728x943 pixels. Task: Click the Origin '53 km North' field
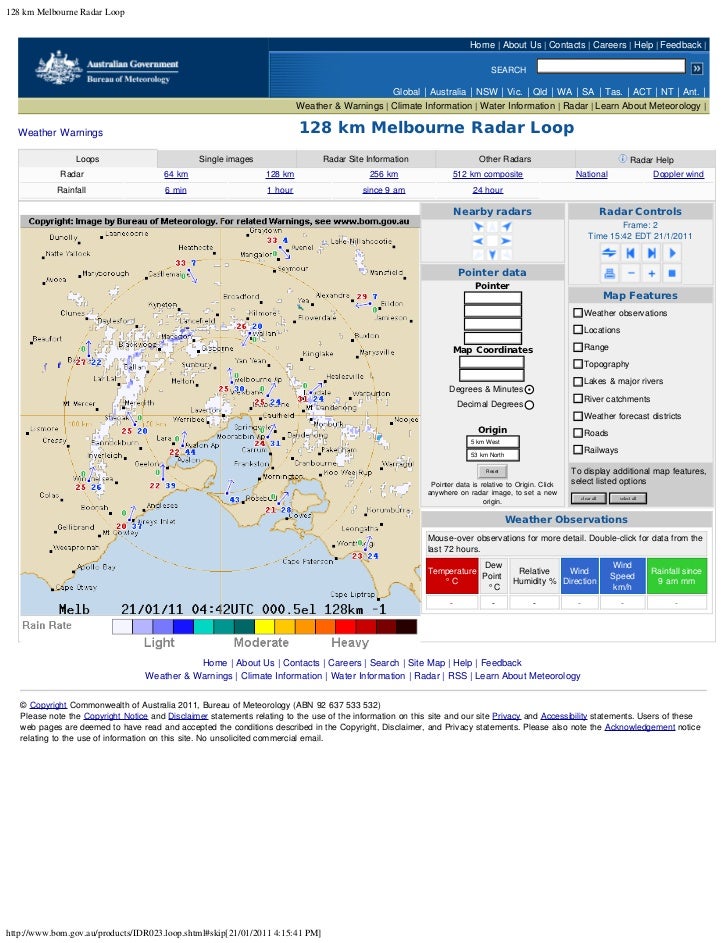coord(492,455)
